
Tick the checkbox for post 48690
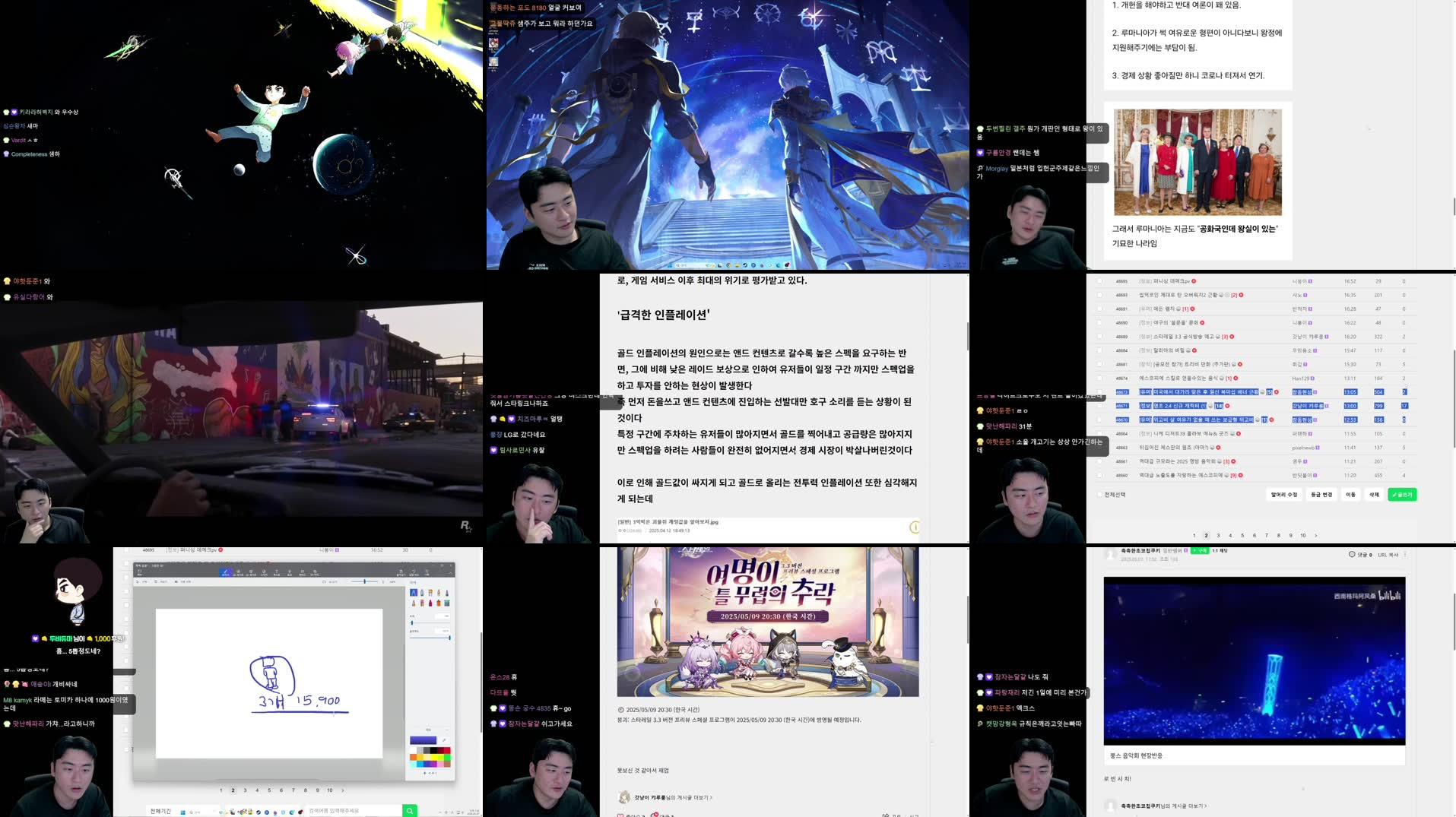[x=1099, y=322]
